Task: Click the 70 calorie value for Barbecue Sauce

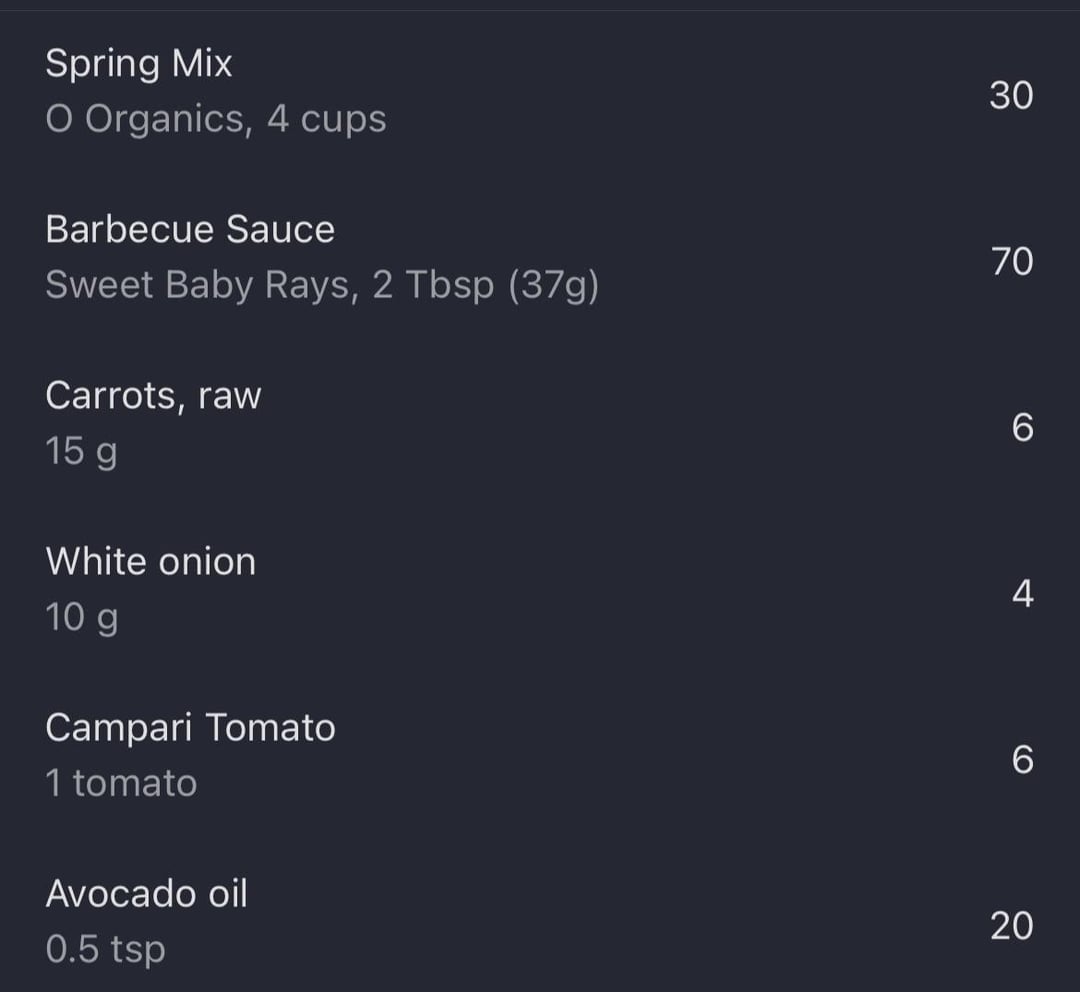Action: 1012,261
